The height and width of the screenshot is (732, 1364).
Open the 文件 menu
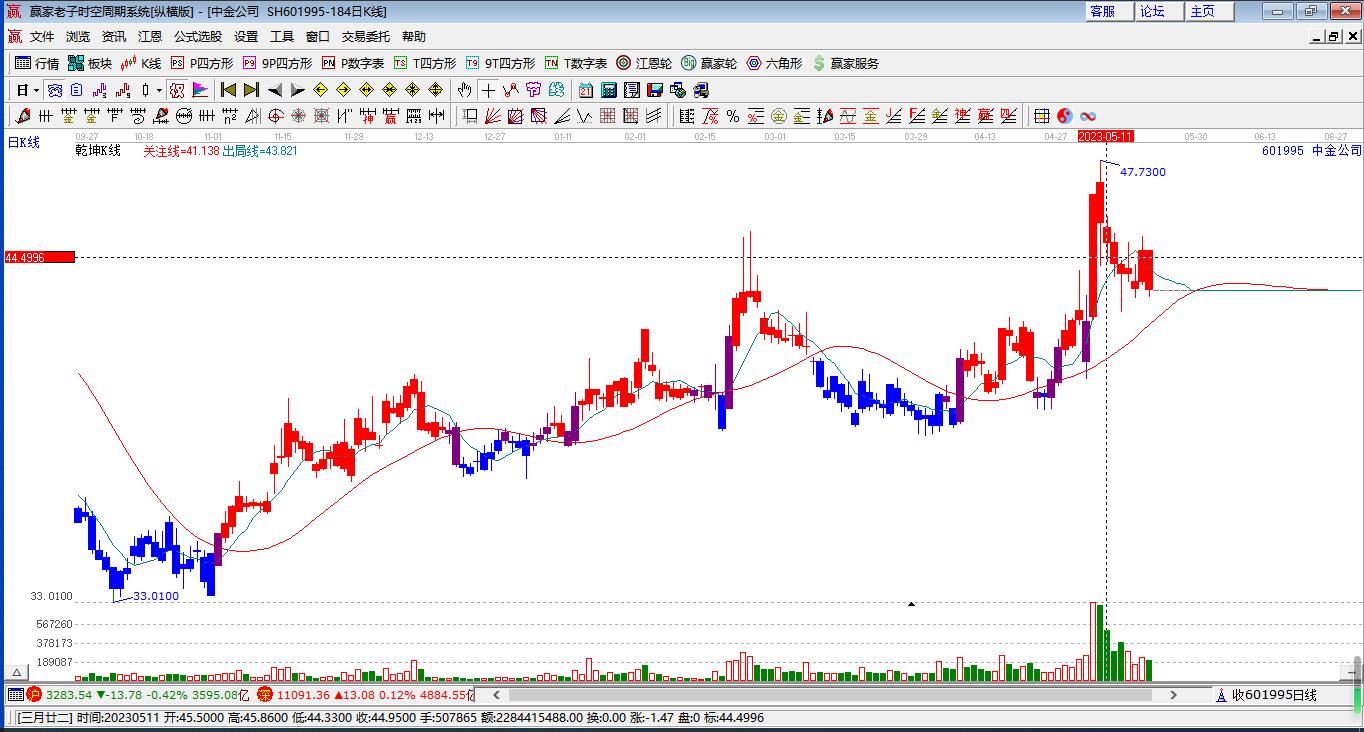pos(42,37)
